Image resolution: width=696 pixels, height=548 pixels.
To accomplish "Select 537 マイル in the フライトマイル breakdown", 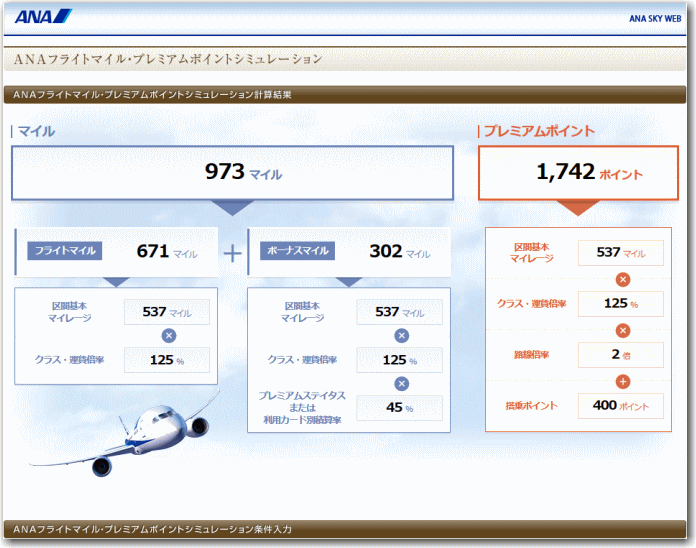I will pos(167,312).
